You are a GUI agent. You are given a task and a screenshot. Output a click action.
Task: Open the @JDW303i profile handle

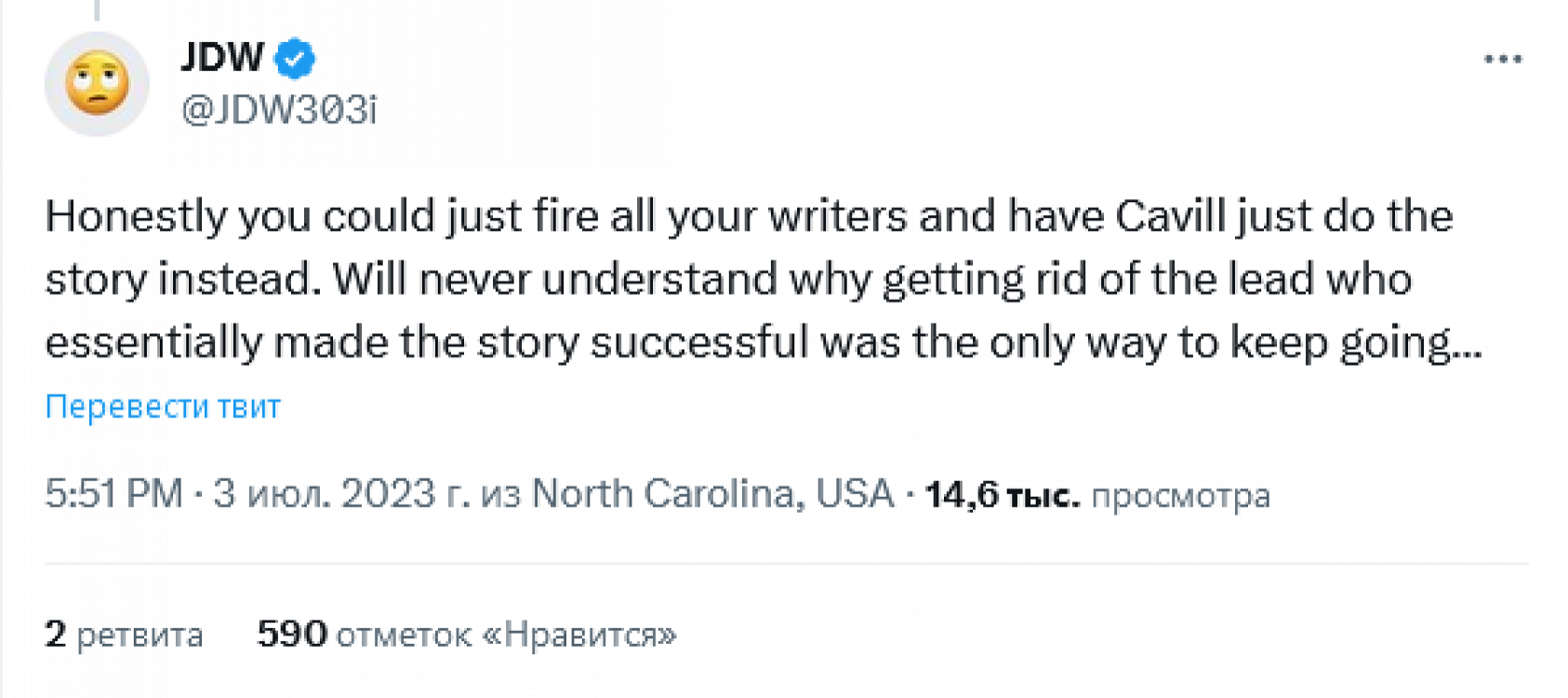279,110
